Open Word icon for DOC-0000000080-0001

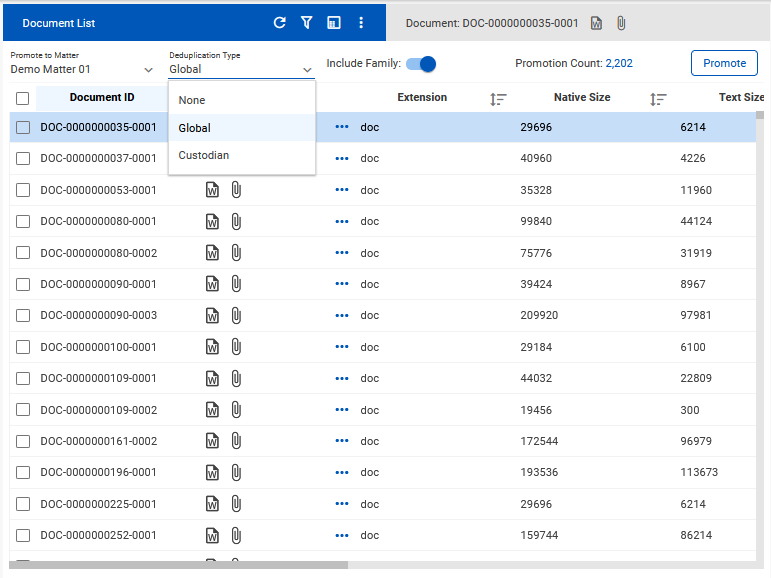point(212,221)
